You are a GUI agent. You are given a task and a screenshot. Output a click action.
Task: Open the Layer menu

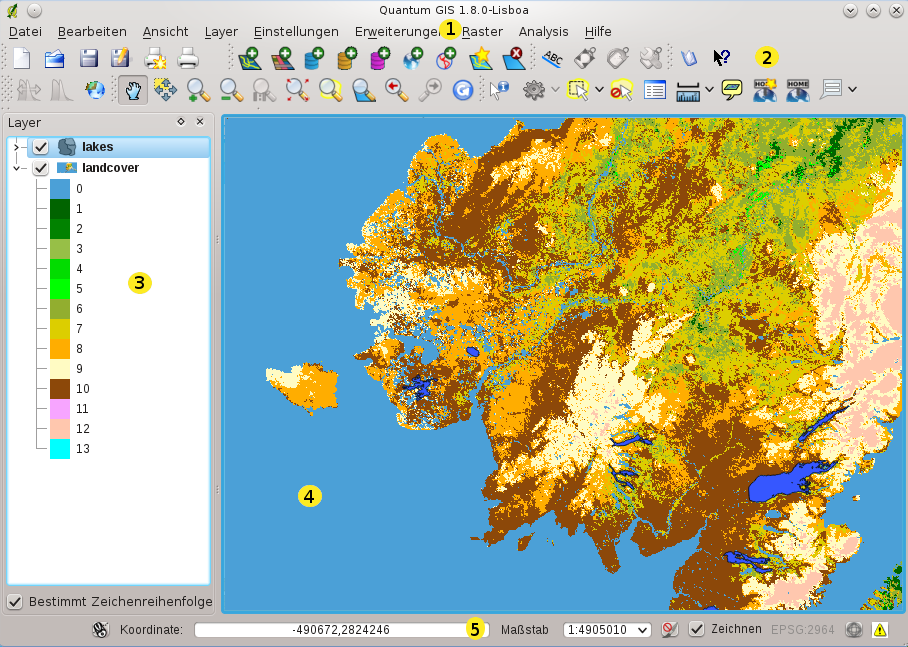click(x=221, y=32)
